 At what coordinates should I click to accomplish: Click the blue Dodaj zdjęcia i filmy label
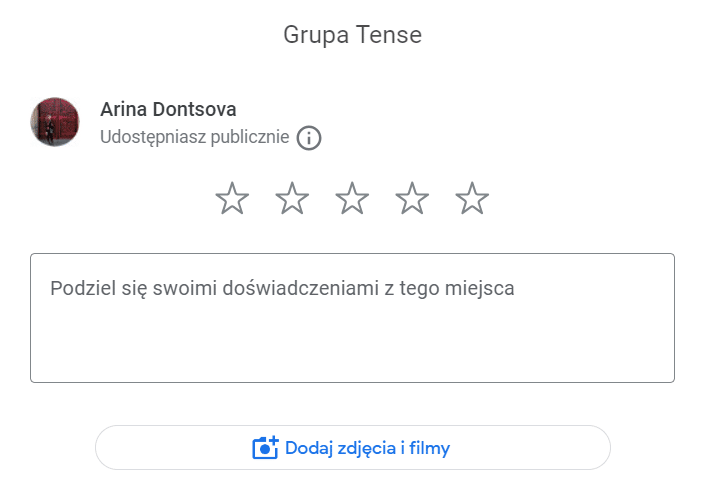(x=367, y=448)
